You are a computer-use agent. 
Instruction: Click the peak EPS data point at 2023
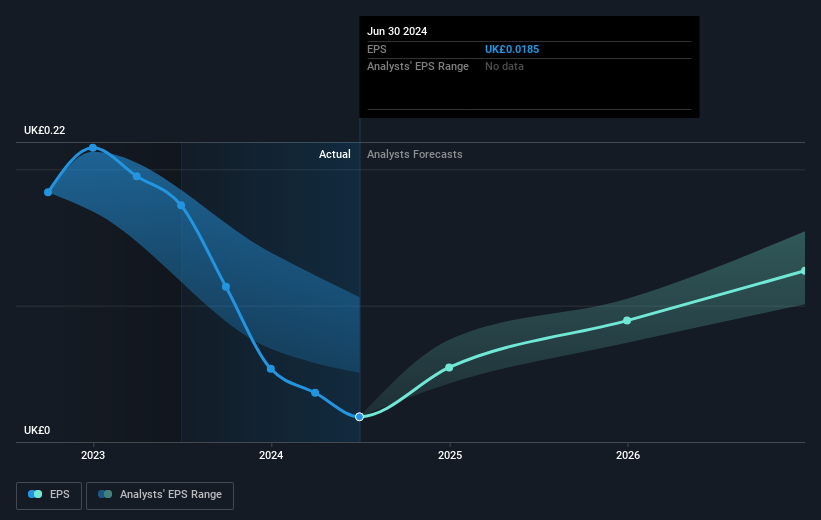tap(93, 148)
